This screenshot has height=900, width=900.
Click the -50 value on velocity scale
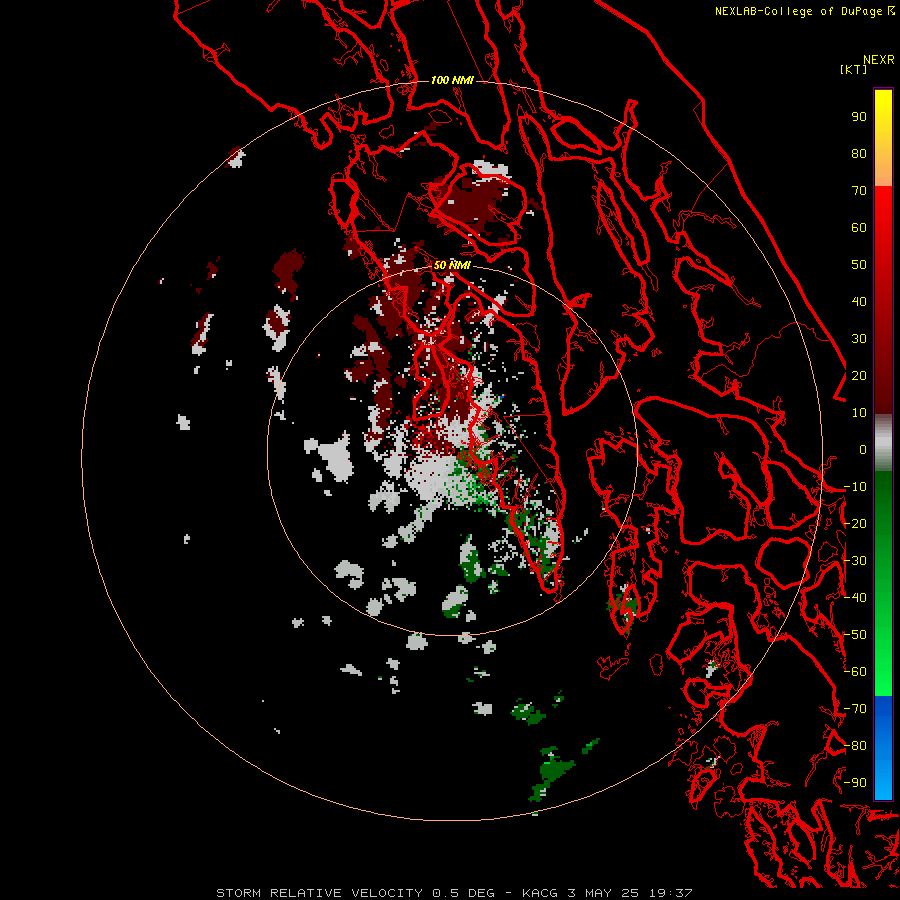click(855, 635)
